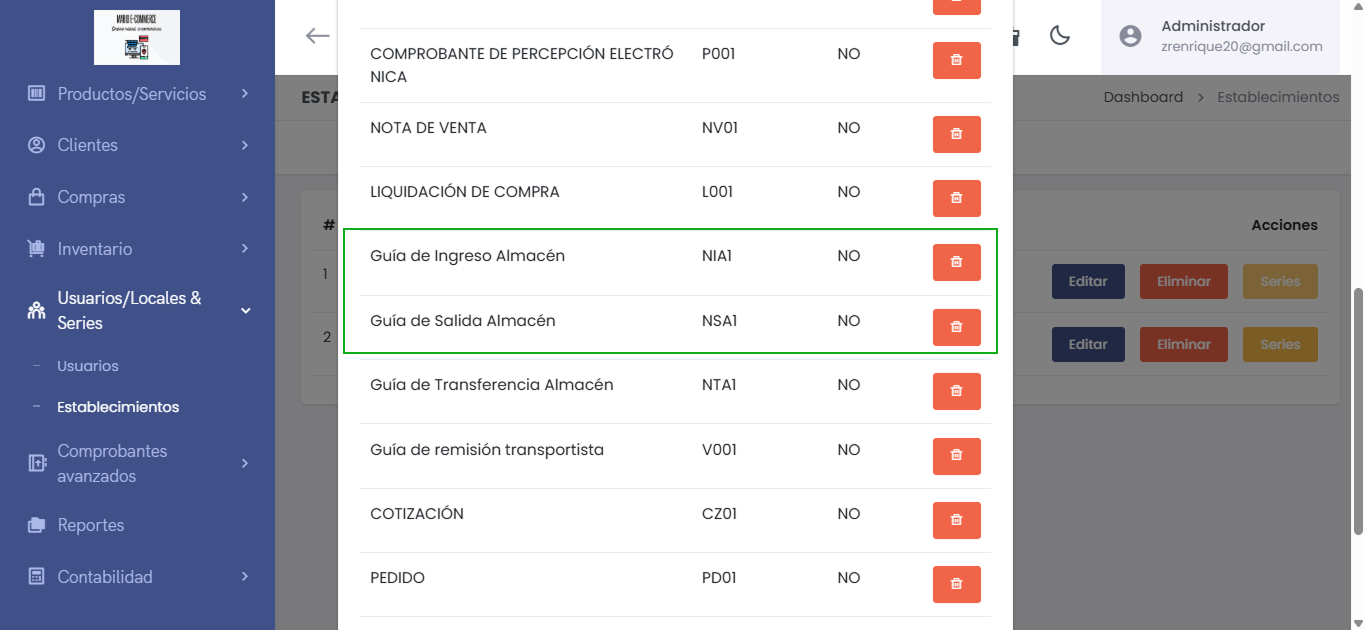Click the back arrow in header
Viewport: 1365px width, 630px height.
click(x=317, y=36)
